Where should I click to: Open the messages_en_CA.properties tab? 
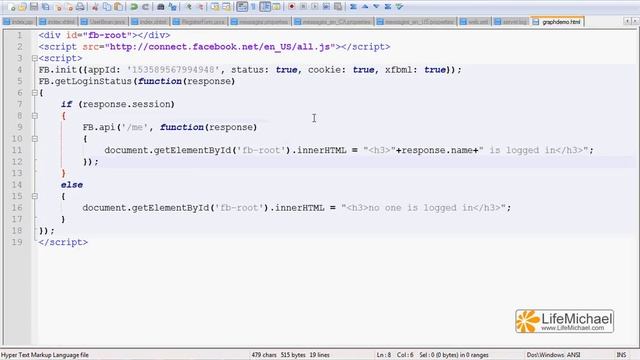point(333,22)
